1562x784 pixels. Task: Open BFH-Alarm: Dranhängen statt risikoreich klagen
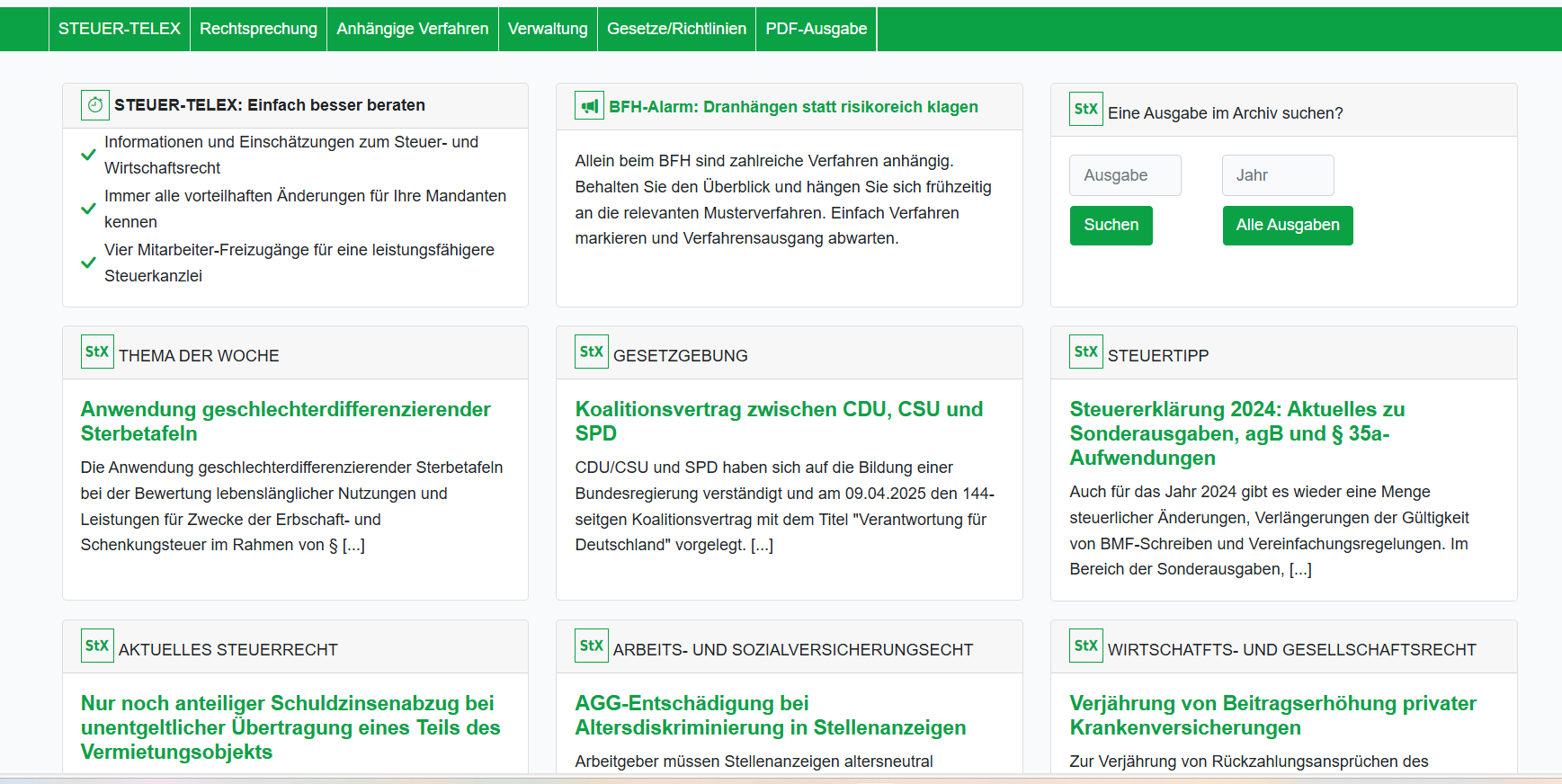pos(793,107)
